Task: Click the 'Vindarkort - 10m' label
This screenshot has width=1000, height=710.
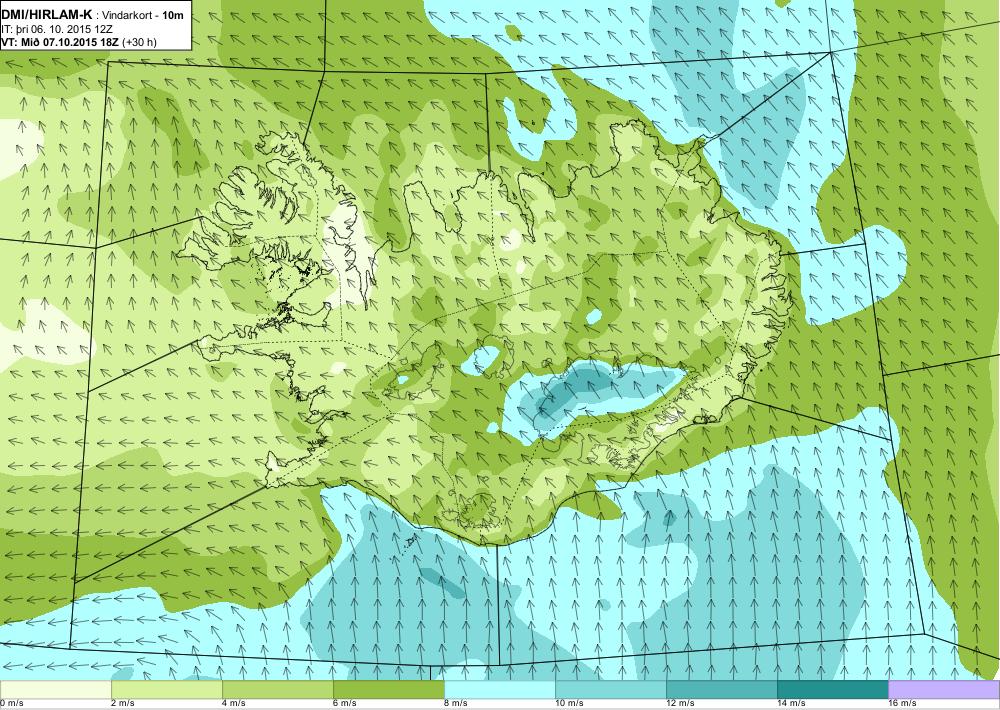Action: [x=143, y=15]
